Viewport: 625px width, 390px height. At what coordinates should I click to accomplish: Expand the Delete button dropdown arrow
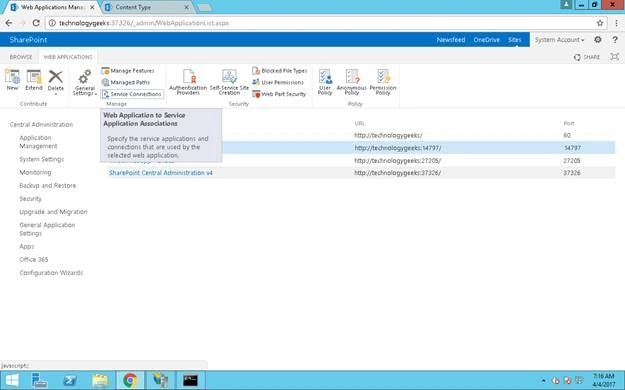[56, 95]
